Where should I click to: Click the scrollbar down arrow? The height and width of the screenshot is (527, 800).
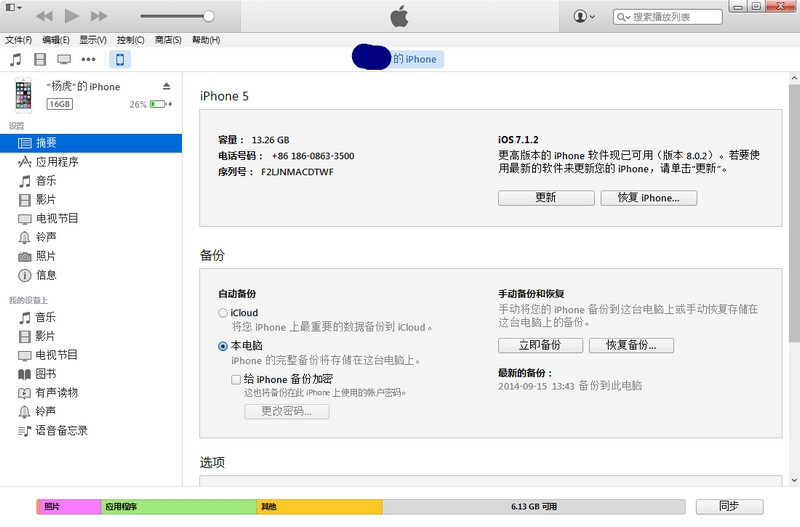[x=794, y=480]
